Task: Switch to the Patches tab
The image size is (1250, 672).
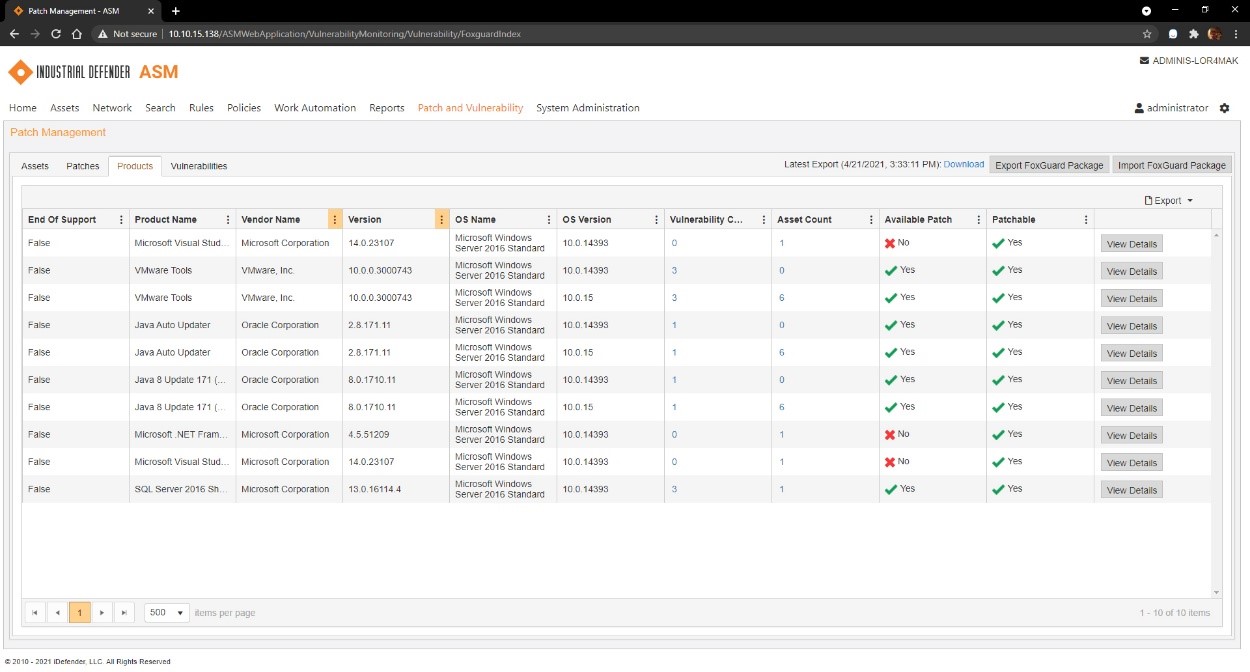Action: tap(83, 166)
